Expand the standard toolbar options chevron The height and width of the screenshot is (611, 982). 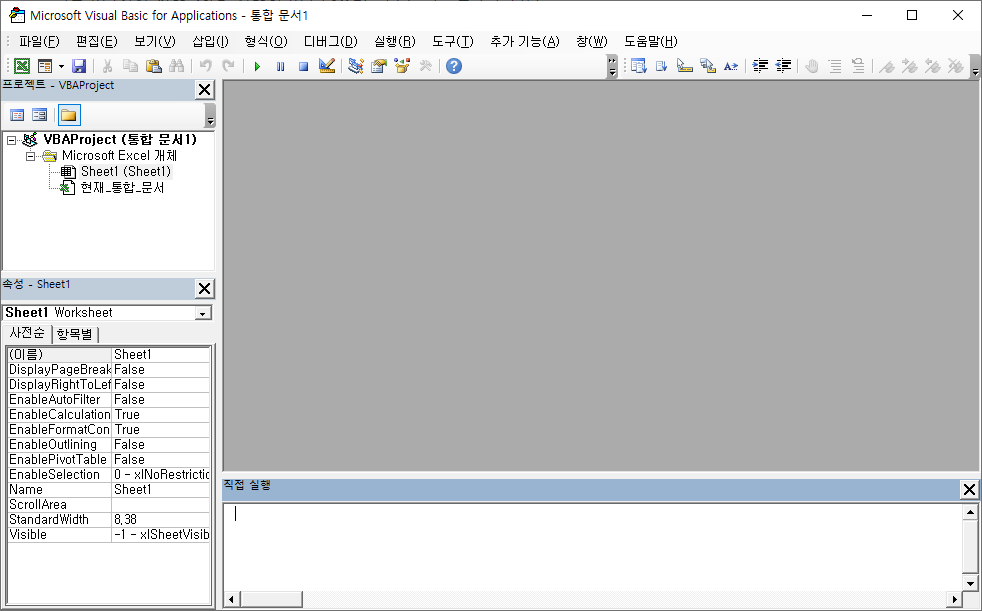click(612, 66)
